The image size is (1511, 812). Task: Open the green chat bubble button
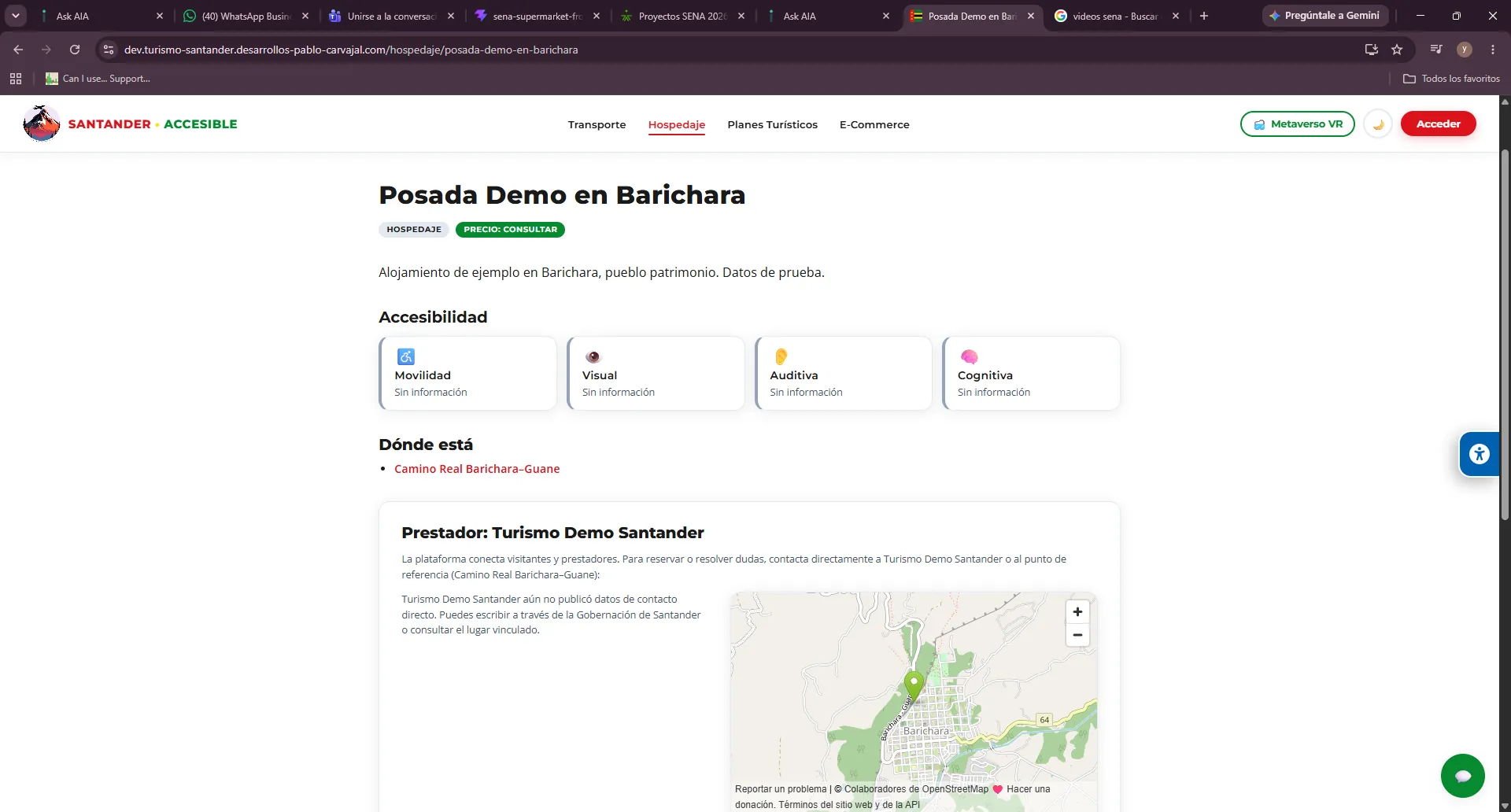click(x=1462, y=776)
